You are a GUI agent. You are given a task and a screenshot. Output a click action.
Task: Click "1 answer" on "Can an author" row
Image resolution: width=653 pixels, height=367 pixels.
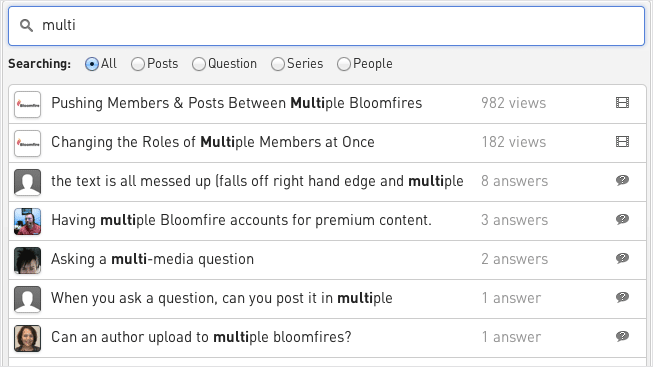(511, 337)
